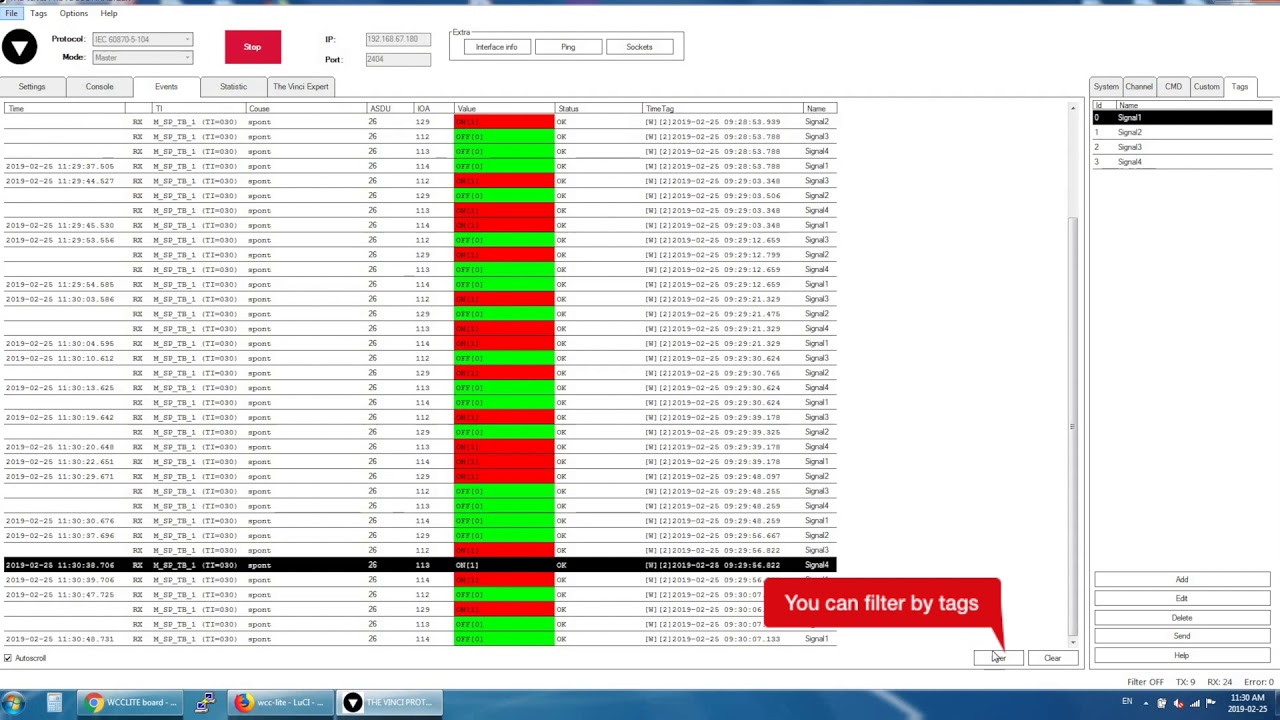Screen dimensions: 1280x720
Task: Click green value cell of 11:29:37.505 row
Action: point(504,166)
